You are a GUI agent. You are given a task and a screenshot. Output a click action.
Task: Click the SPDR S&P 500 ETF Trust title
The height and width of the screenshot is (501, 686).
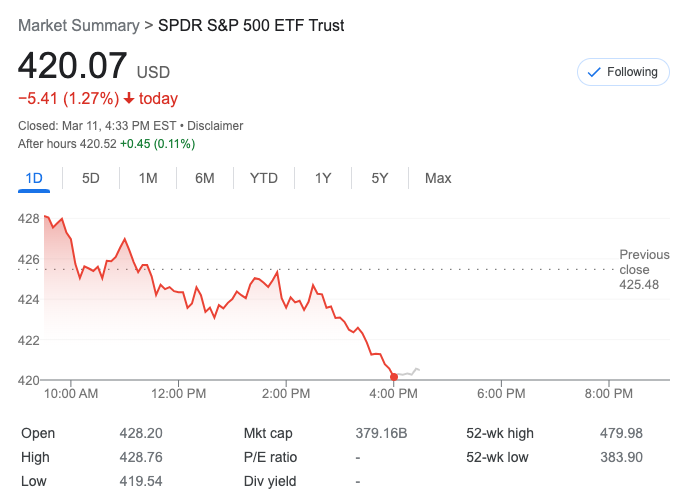point(251,25)
